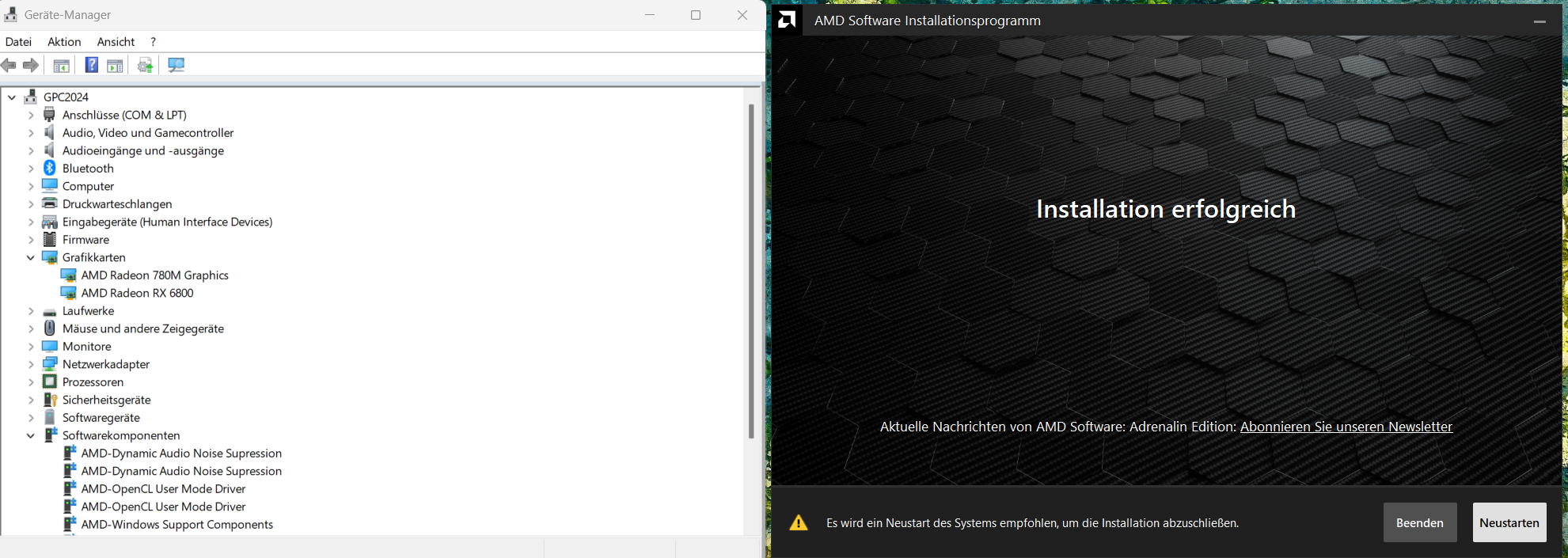The height and width of the screenshot is (558, 1568).
Task: Click the Back arrow in Geräte-Manager toolbar
Action: tap(9, 65)
